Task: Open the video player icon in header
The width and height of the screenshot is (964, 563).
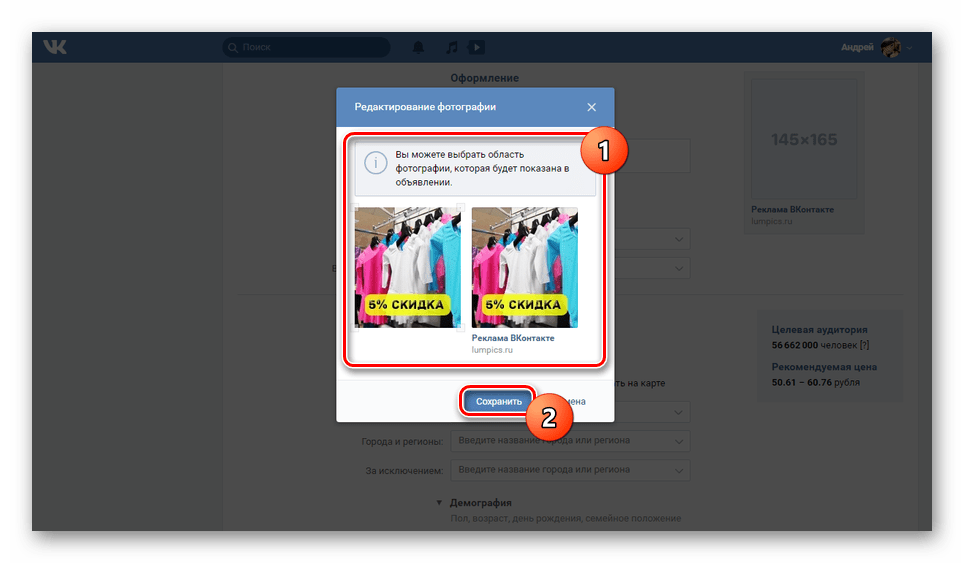Action: point(476,47)
